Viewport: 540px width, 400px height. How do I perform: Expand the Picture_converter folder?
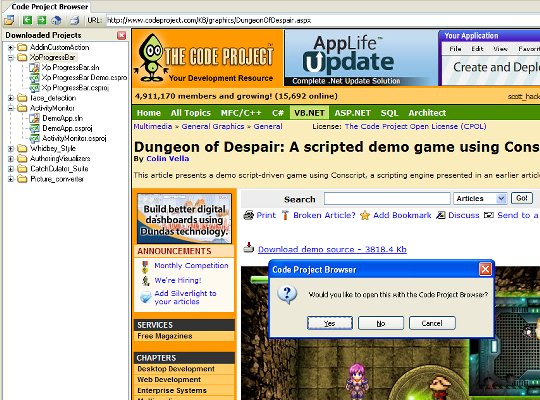pyautogui.click(x=11, y=179)
